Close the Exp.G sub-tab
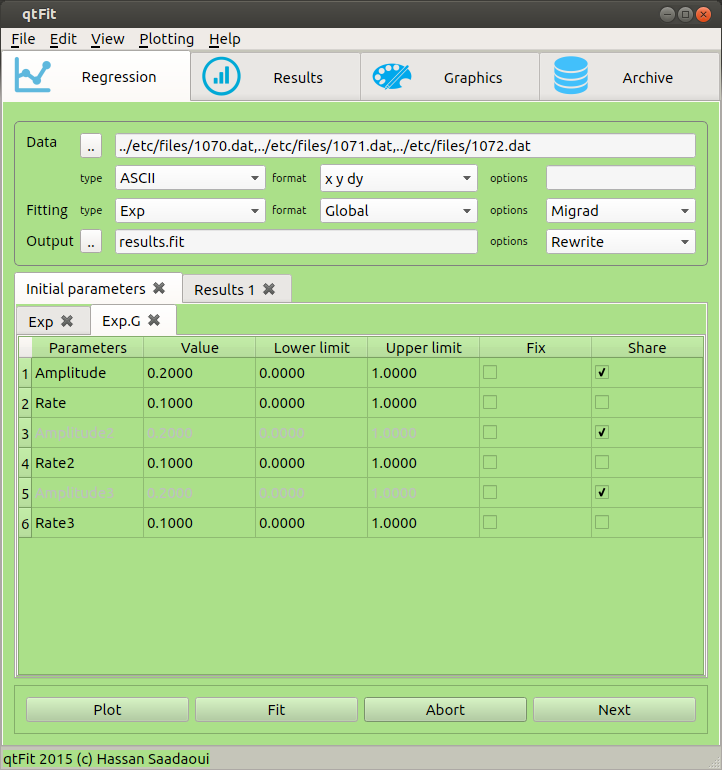 pyautogui.click(x=154, y=320)
